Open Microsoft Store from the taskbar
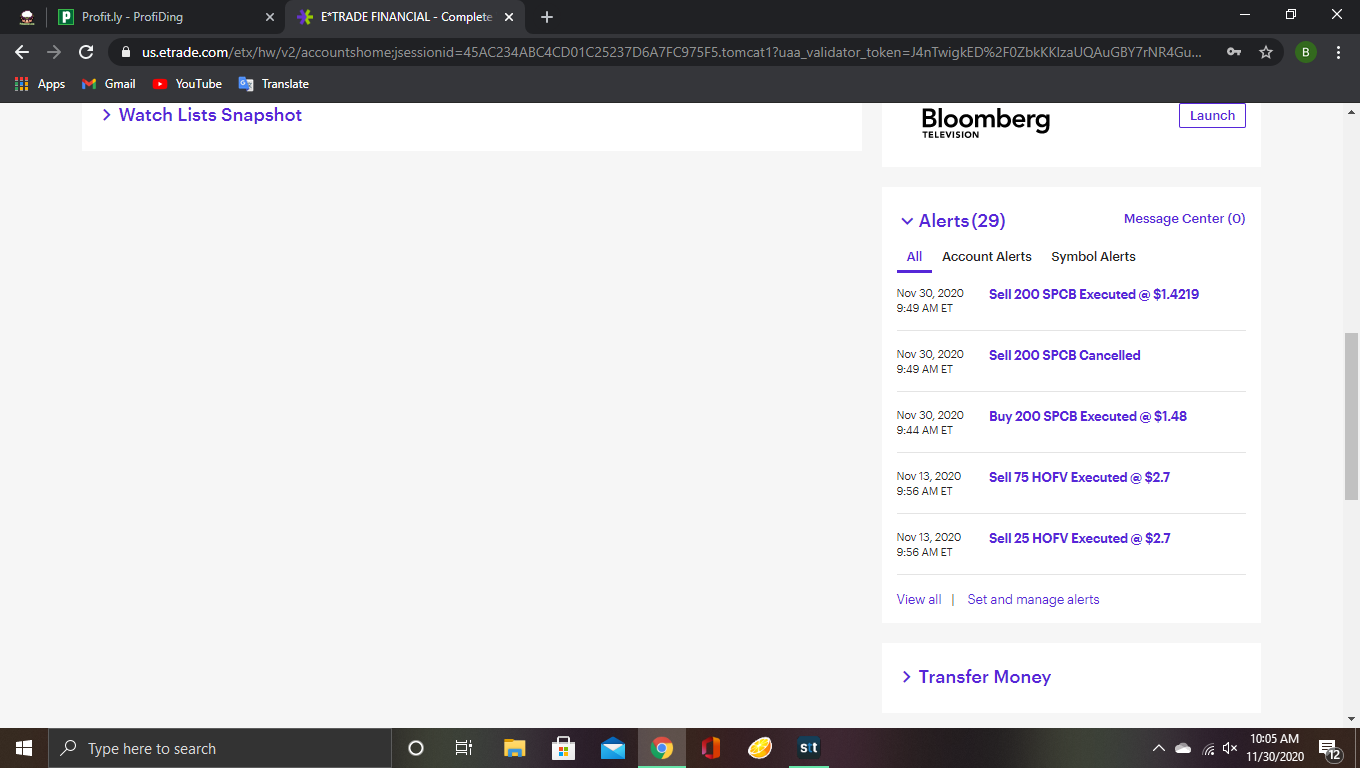Screen dimensions: 1360x768 (x=563, y=748)
